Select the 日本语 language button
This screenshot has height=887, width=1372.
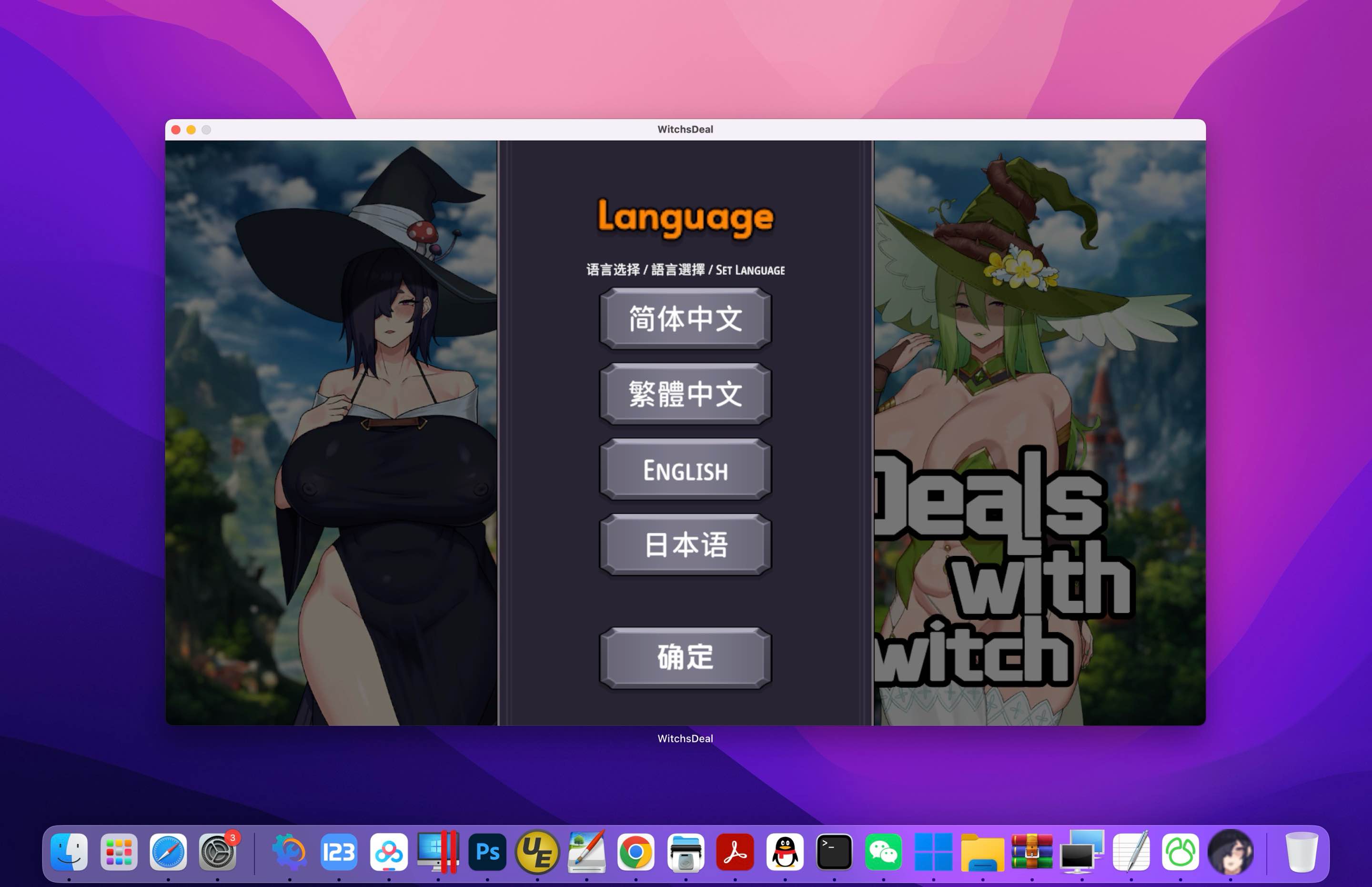coord(685,545)
